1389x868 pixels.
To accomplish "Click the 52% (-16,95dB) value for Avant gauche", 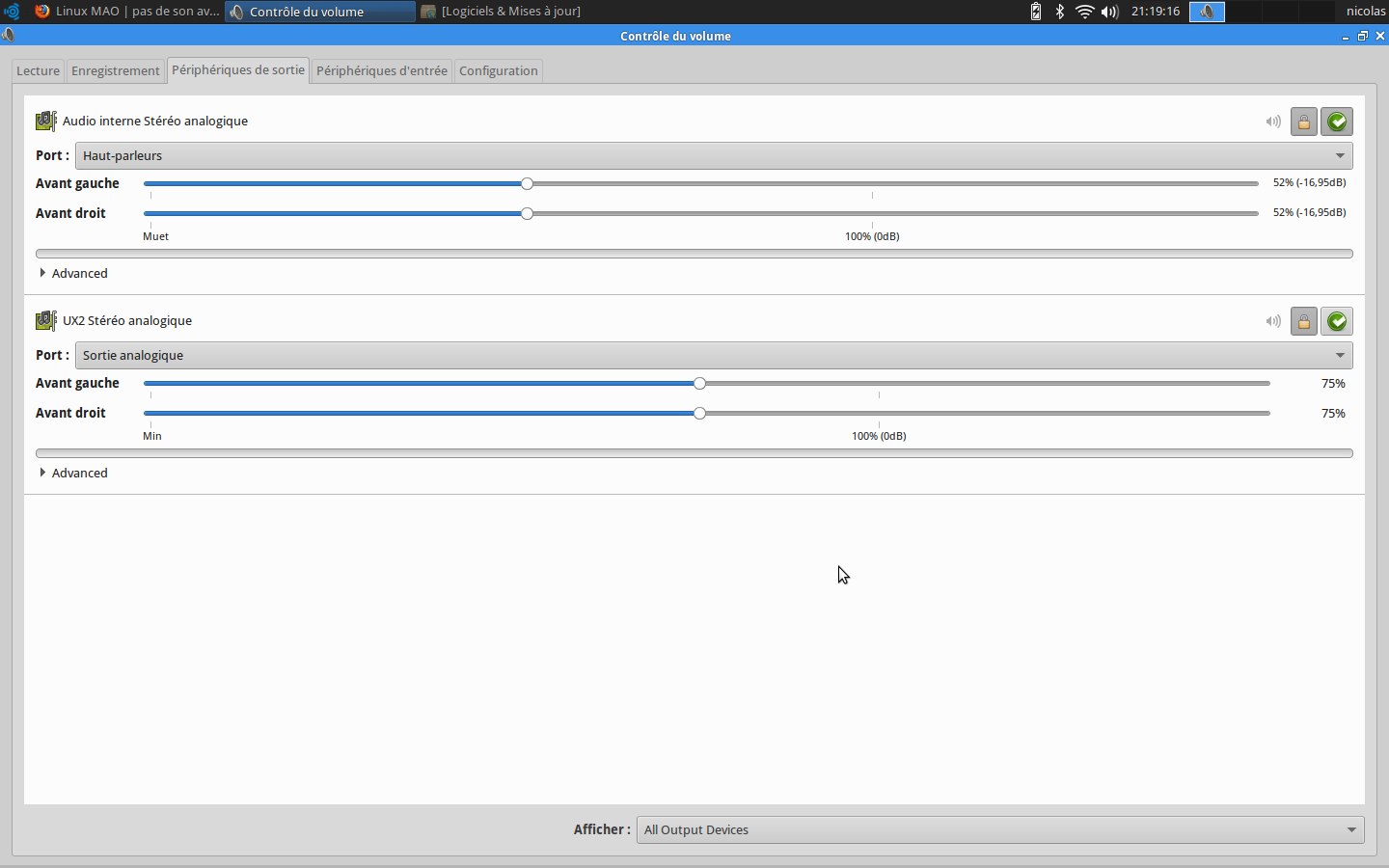I will coord(1309,182).
